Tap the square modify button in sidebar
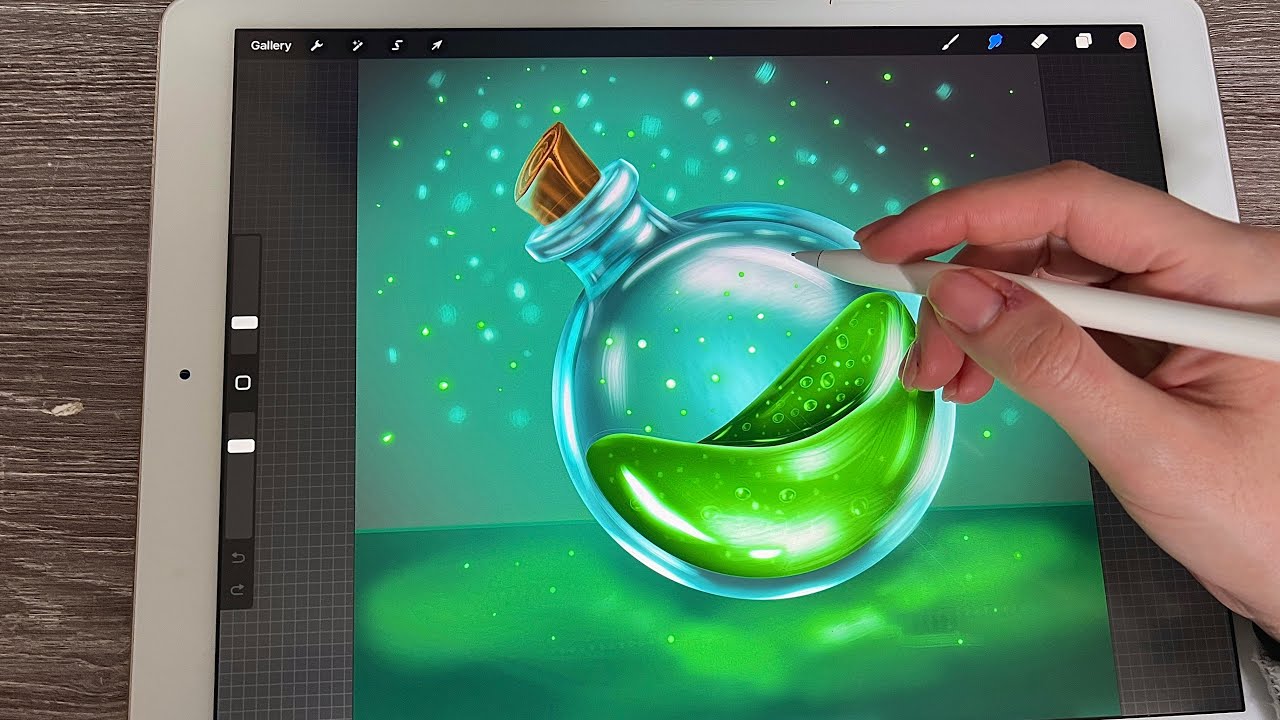The width and height of the screenshot is (1280, 720). (242, 383)
